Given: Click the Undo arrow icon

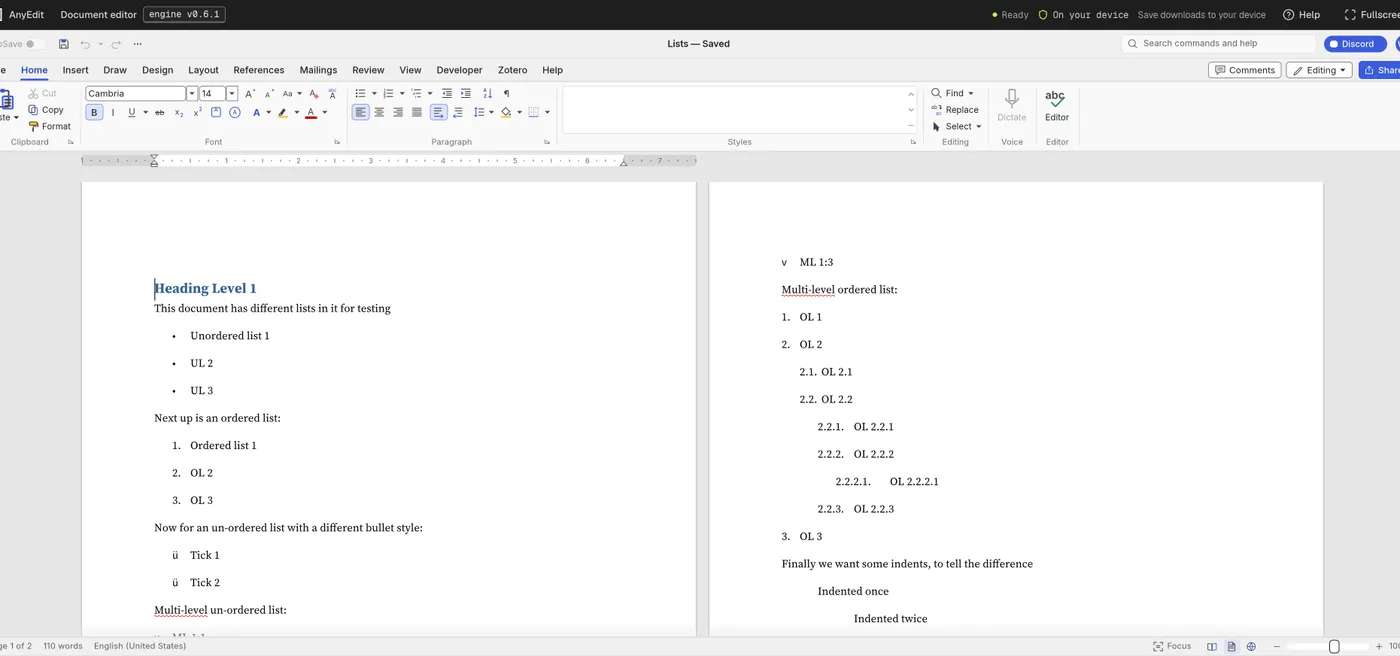Looking at the screenshot, I should [85, 44].
